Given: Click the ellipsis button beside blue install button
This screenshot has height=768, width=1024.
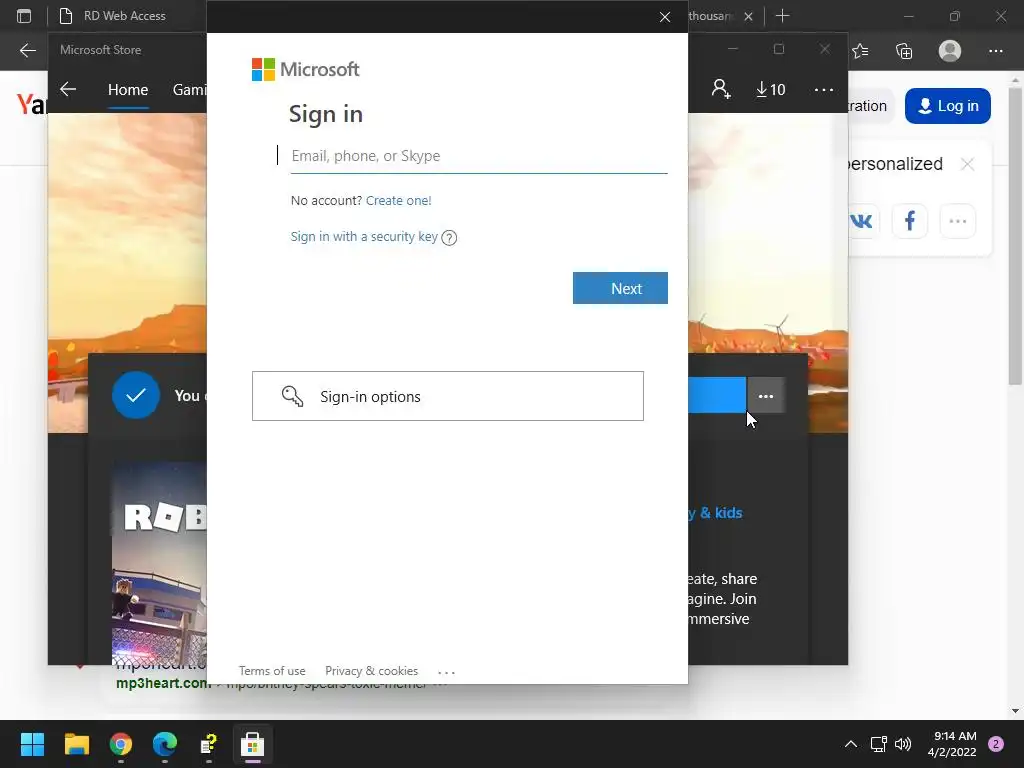Looking at the screenshot, I should (x=766, y=396).
